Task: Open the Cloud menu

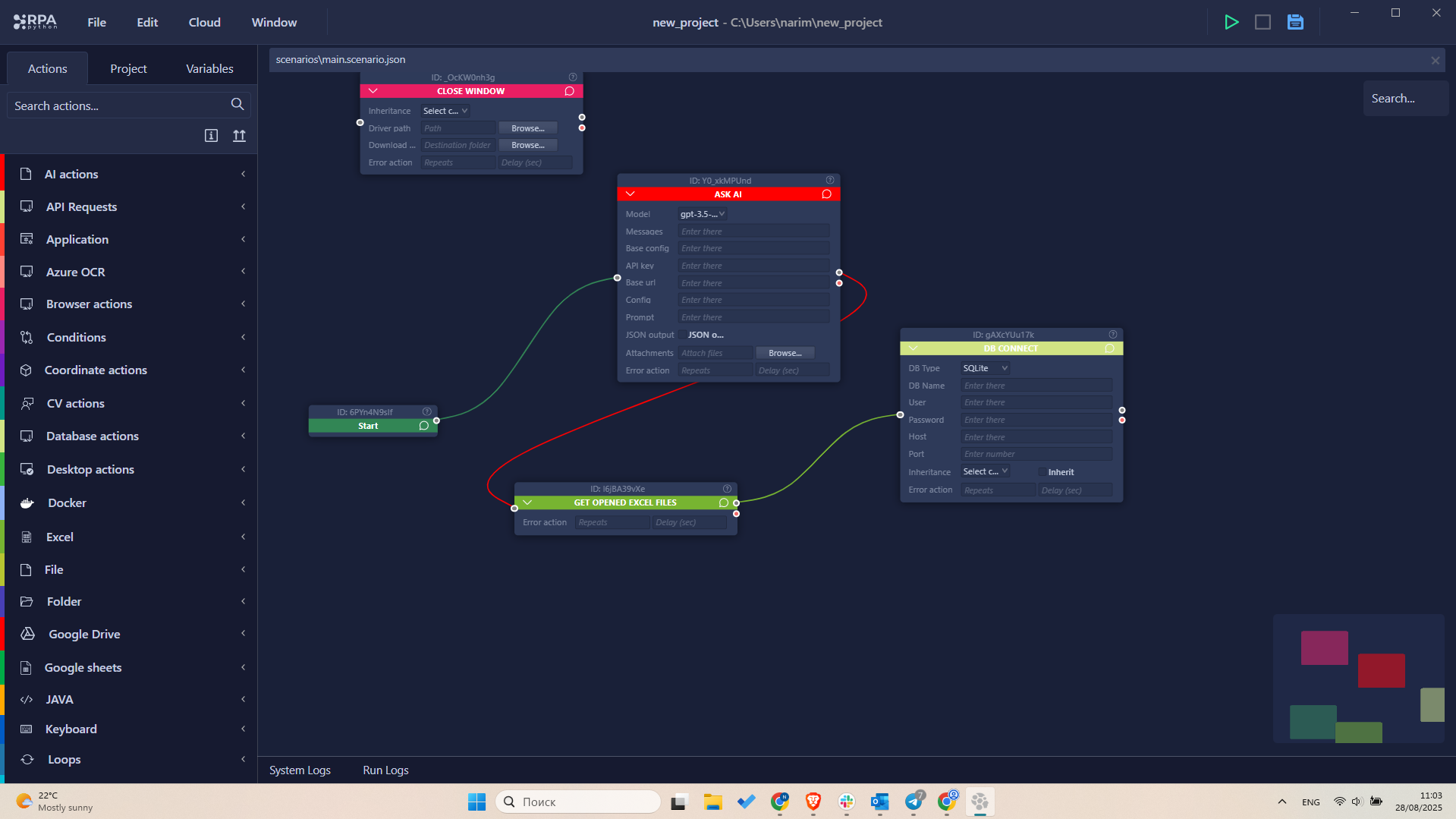Action: click(204, 22)
